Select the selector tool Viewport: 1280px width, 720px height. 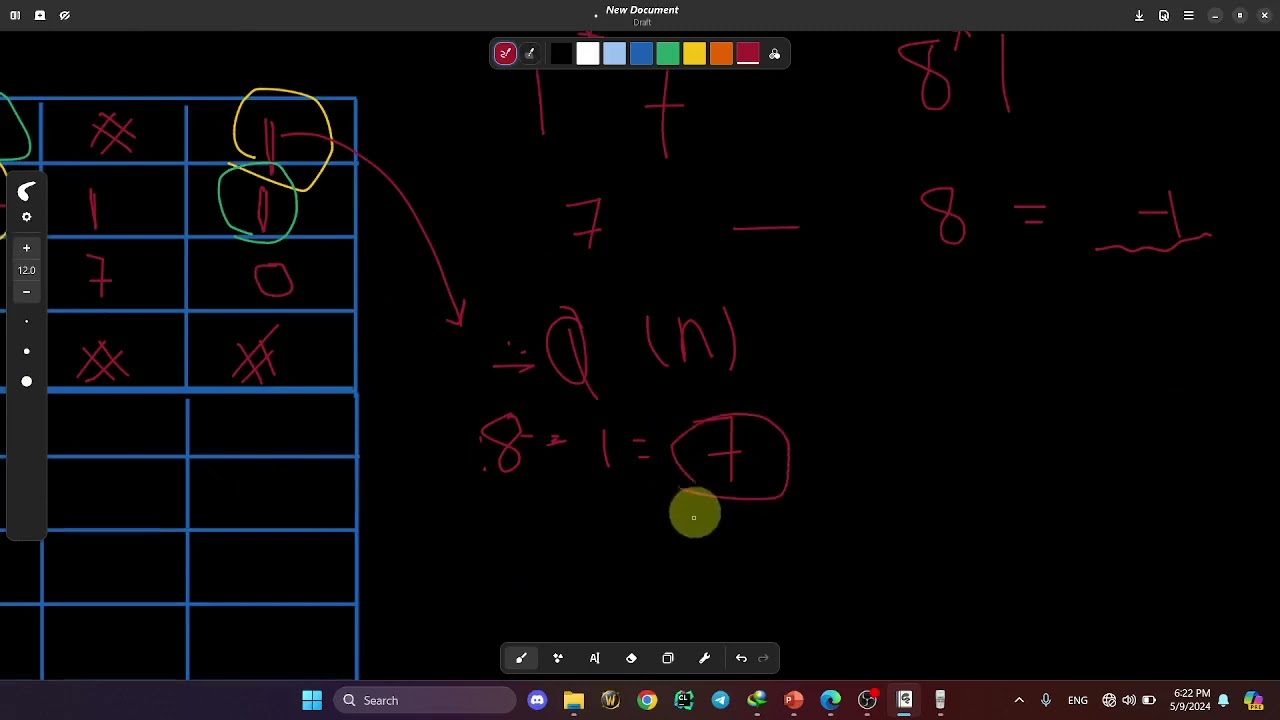coord(668,658)
